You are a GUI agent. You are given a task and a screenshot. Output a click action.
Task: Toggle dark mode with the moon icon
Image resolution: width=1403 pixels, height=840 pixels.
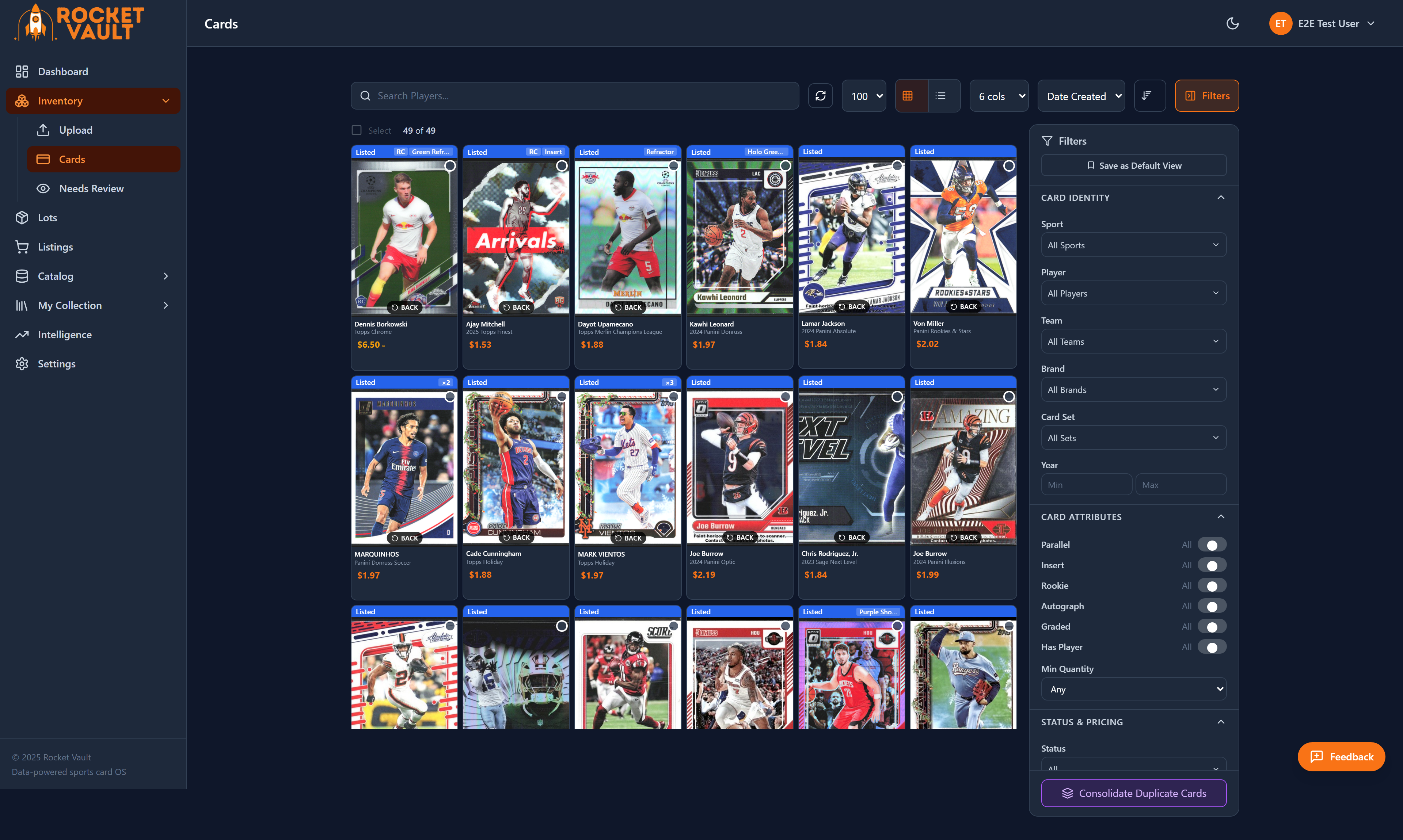click(x=1232, y=23)
